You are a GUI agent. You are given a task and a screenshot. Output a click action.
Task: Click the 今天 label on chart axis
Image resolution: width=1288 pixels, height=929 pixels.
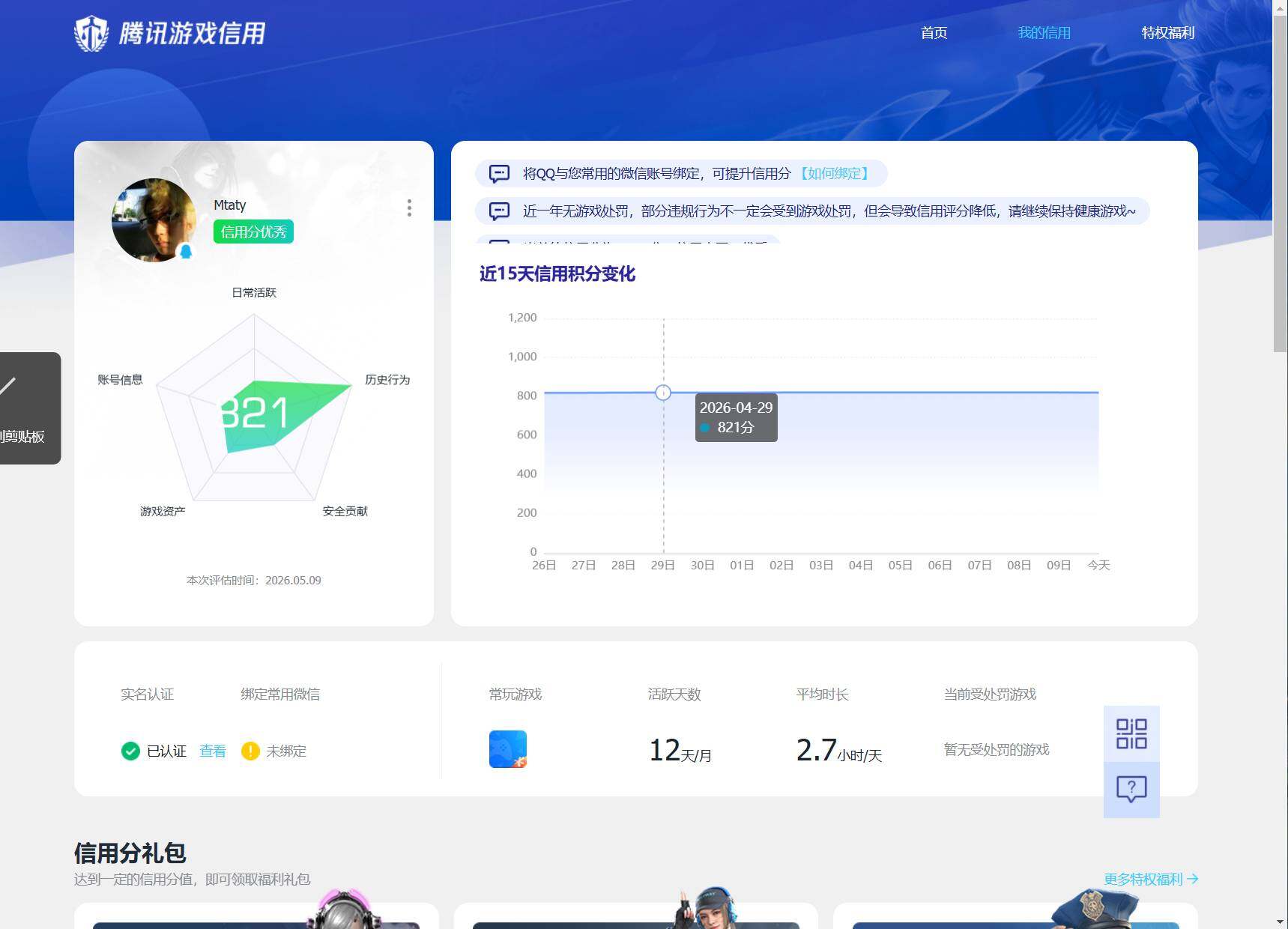1098,565
